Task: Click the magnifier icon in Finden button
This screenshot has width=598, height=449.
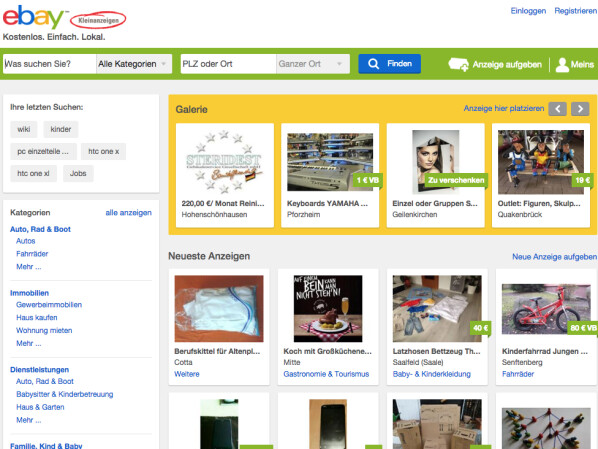Action: [373, 64]
